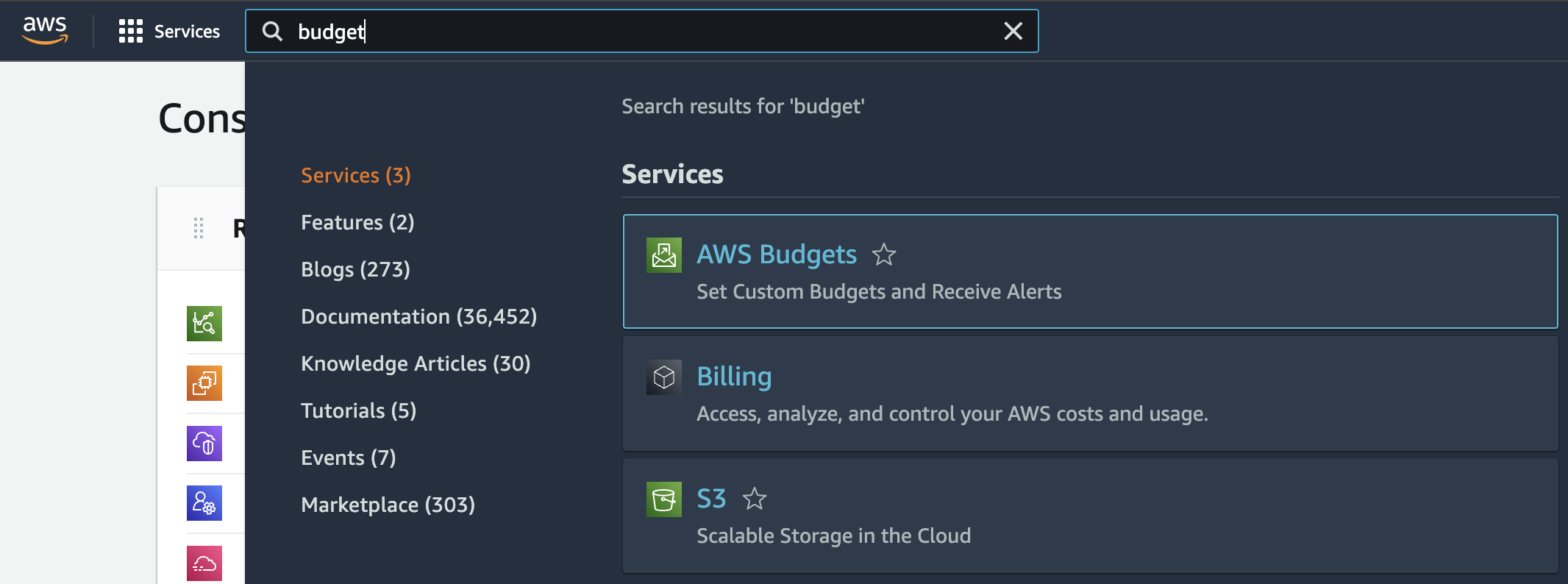The height and width of the screenshot is (584, 1568).
Task: Click the search magnifier icon
Action: click(272, 31)
